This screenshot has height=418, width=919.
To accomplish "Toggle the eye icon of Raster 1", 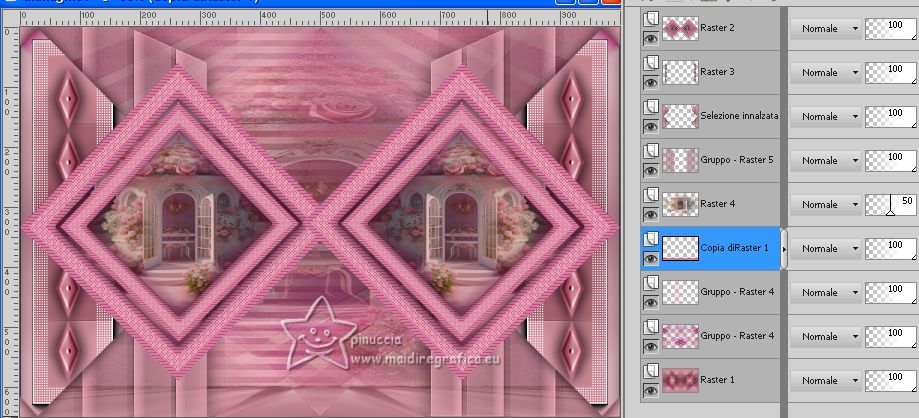I will point(651,390).
